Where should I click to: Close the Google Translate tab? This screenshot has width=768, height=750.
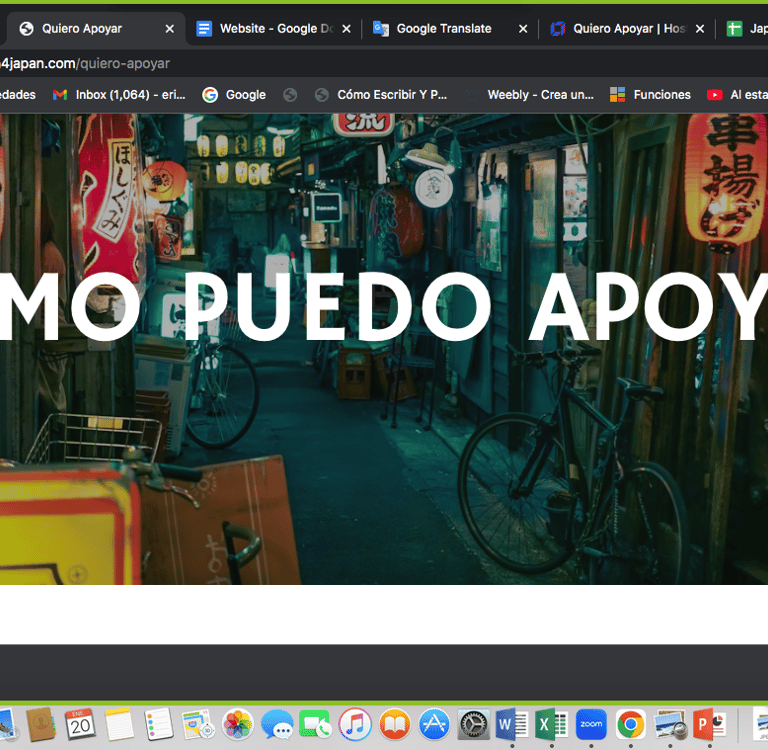(x=523, y=29)
